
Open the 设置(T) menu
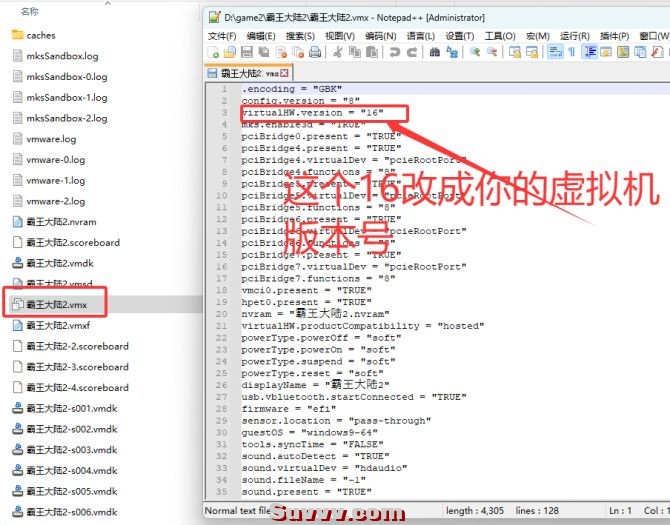[x=460, y=36]
